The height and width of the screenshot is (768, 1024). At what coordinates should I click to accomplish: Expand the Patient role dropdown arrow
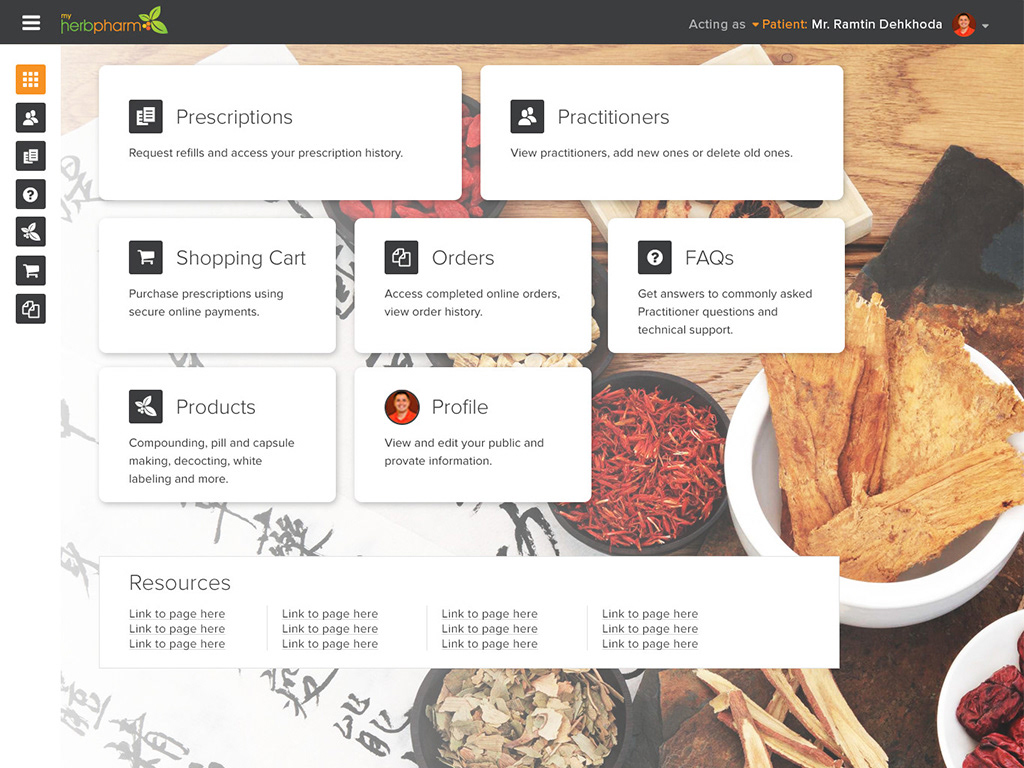pos(755,25)
